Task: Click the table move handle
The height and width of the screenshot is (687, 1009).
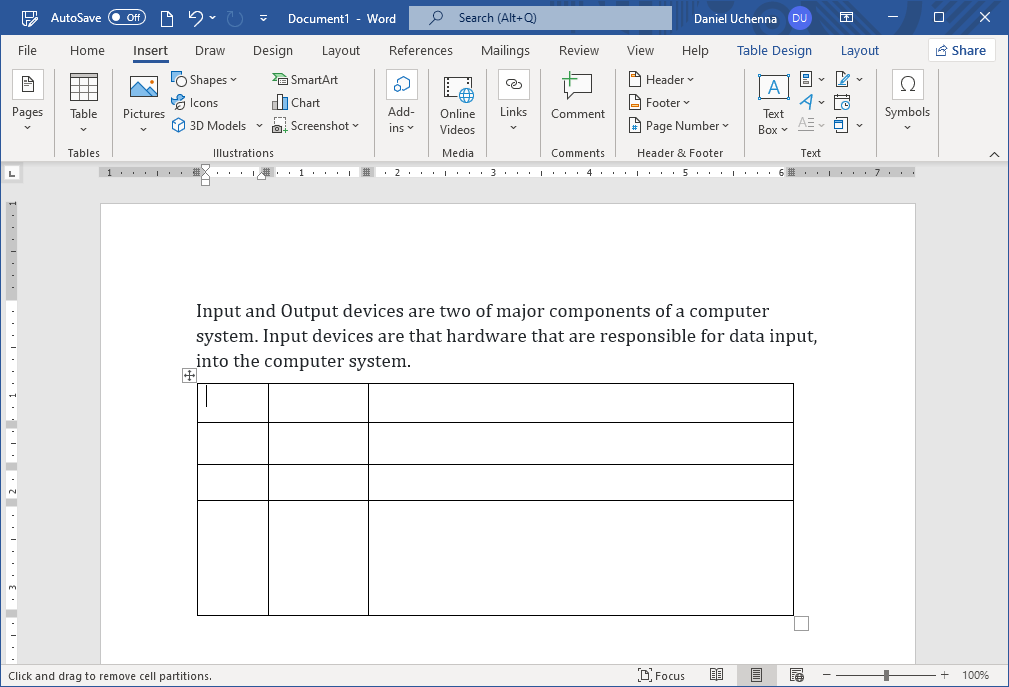Action: click(189, 376)
